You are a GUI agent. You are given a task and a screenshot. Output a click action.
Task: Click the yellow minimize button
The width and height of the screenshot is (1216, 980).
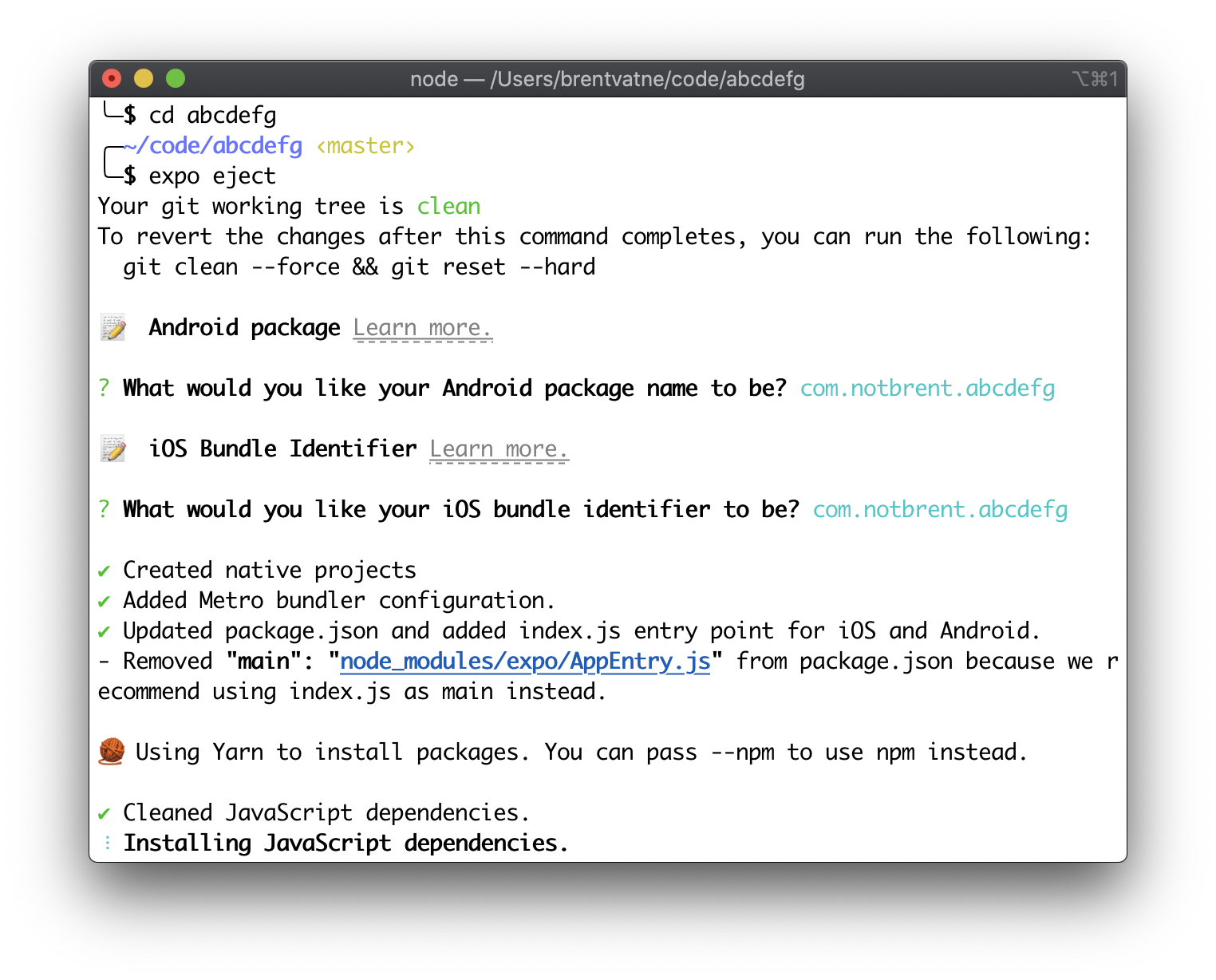[x=144, y=78]
